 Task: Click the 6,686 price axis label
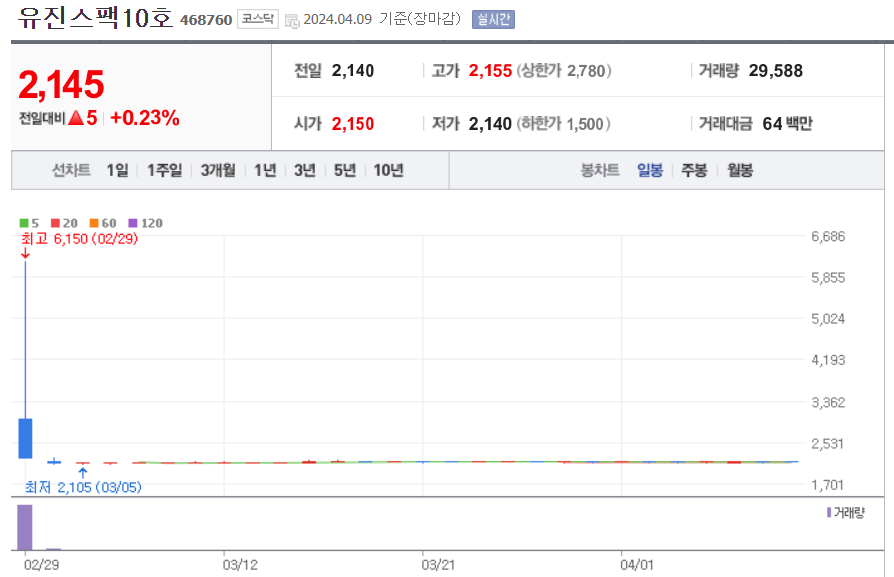tap(828, 236)
